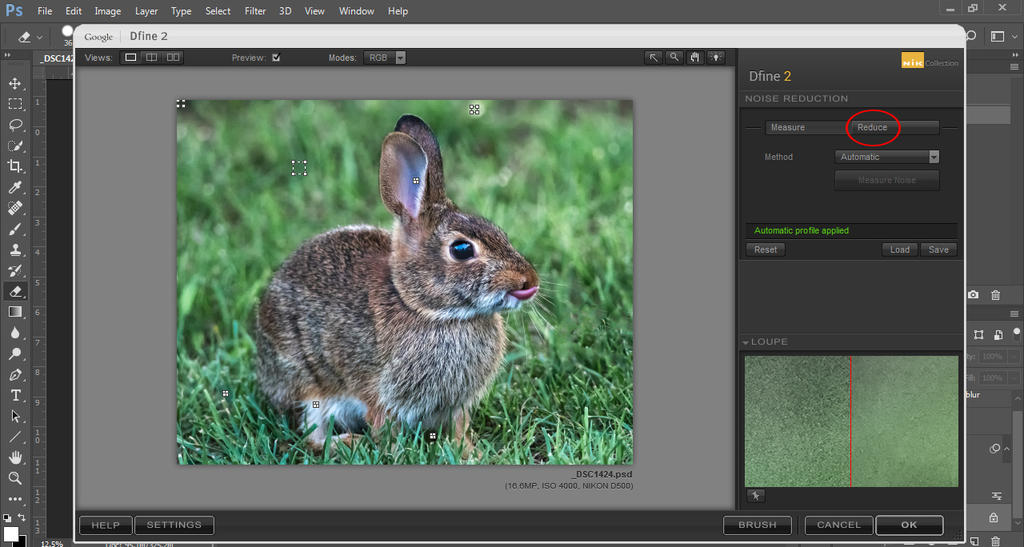
Task: Click the Reset button
Action: coord(765,250)
